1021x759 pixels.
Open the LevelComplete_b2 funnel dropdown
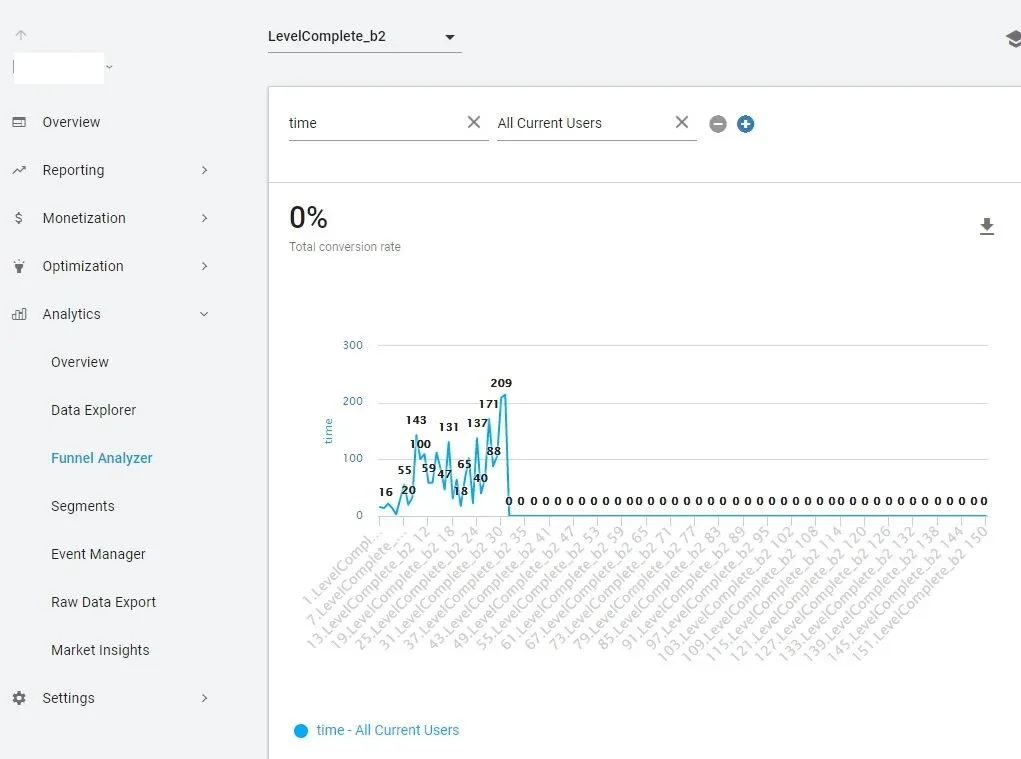click(365, 36)
